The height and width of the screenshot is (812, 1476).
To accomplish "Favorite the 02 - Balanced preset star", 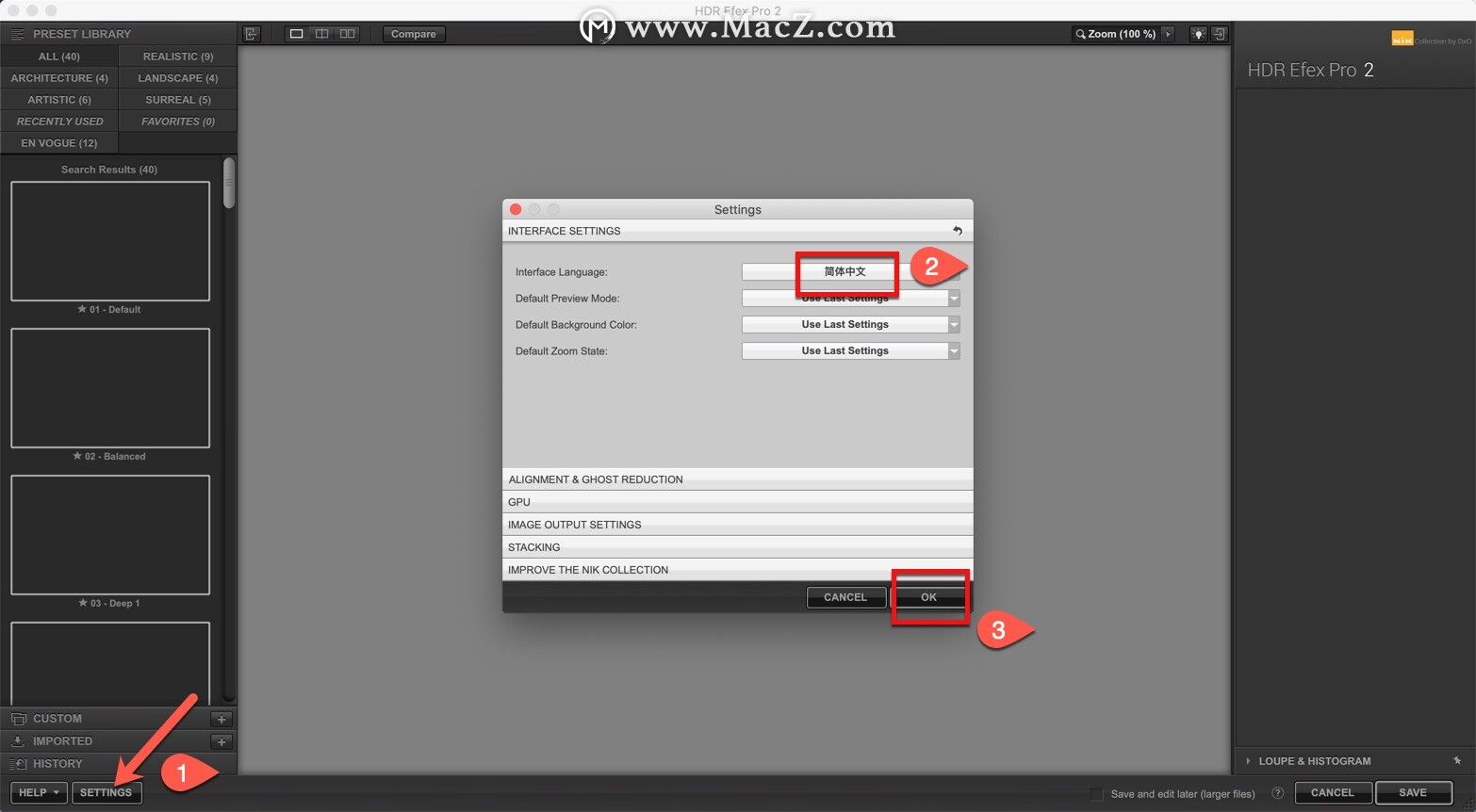I will coord(77,456).
